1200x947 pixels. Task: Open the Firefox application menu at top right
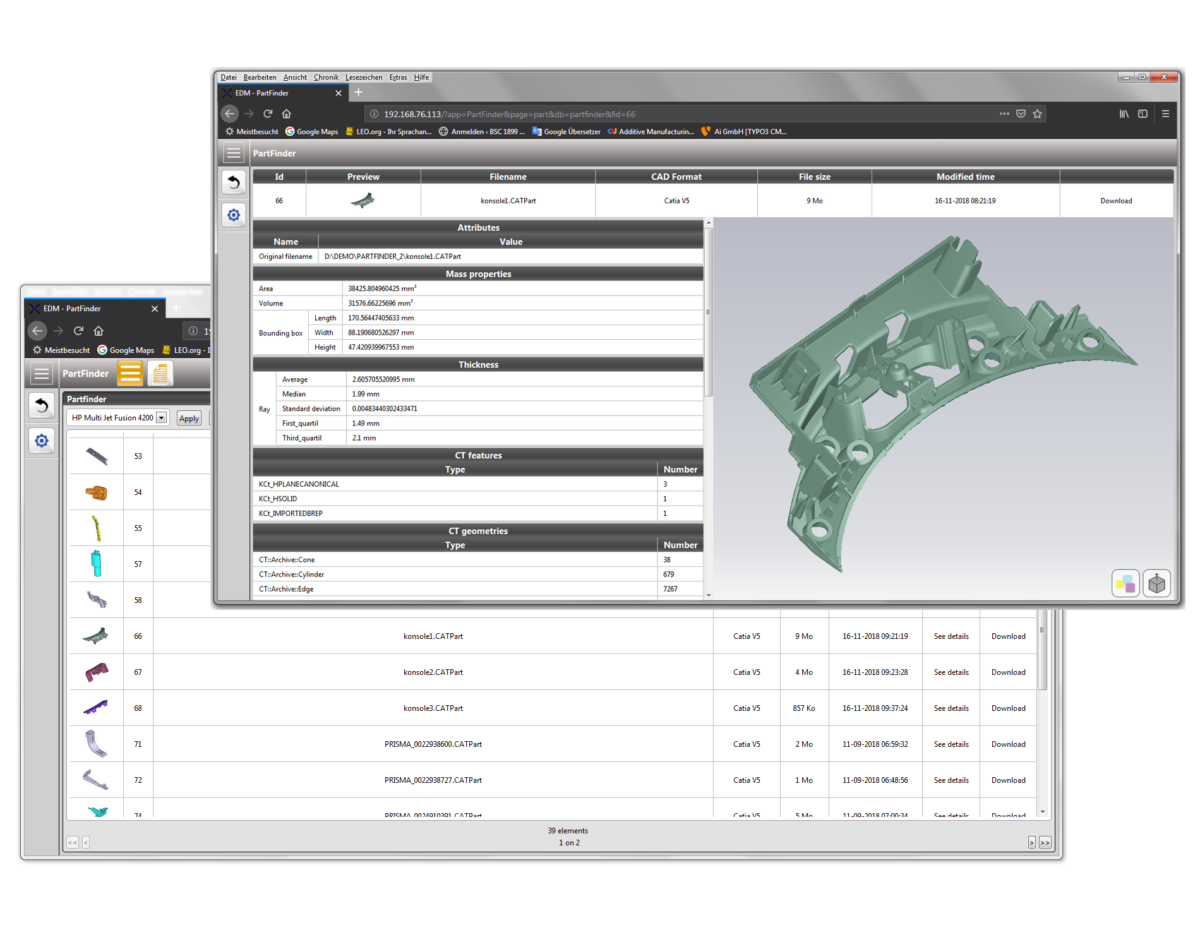pyautogui.click(x=1165, y=113)
